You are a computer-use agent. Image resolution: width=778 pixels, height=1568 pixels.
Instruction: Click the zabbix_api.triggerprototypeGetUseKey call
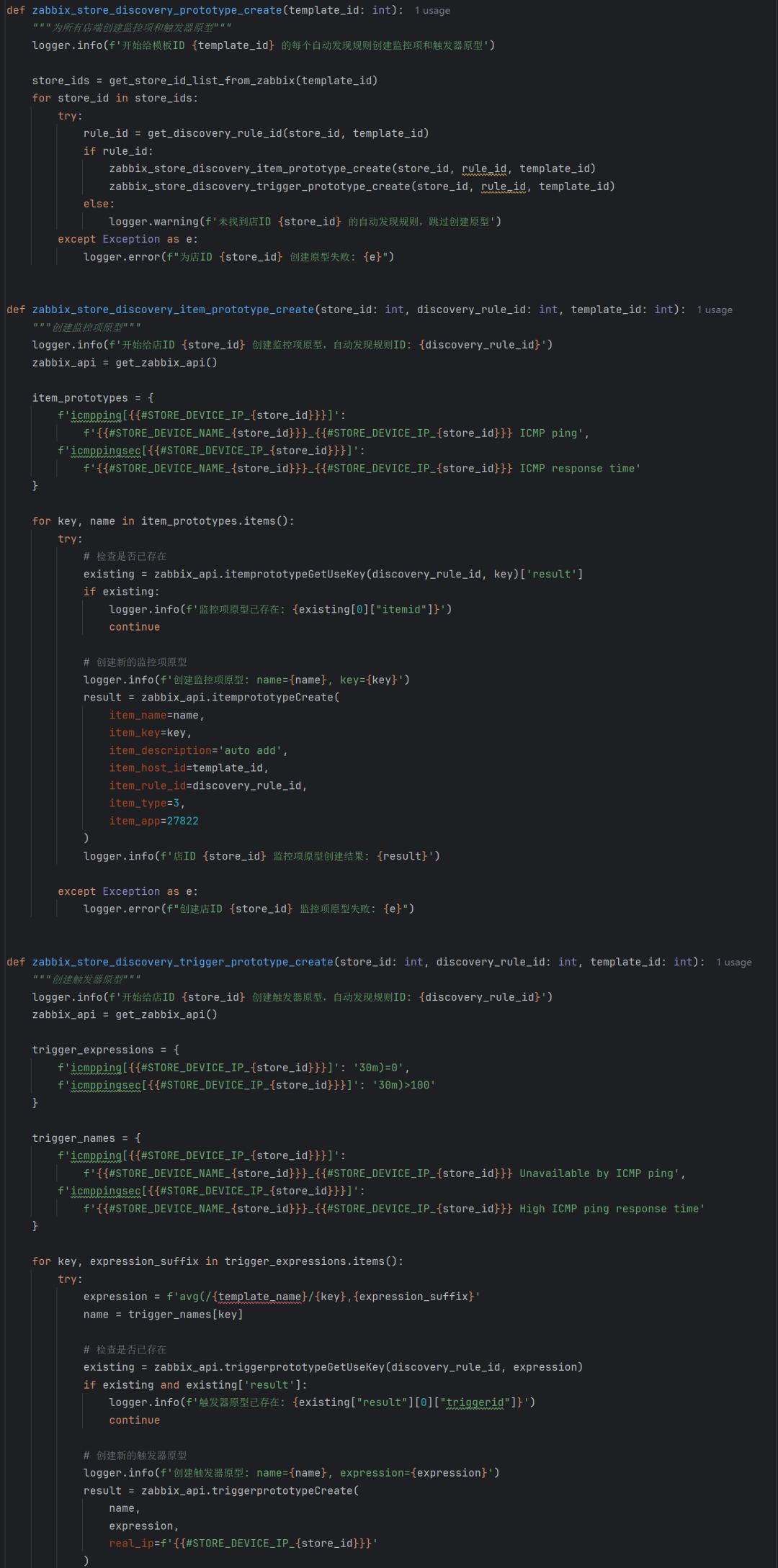pyautogui.click(x=368, y=1368)
